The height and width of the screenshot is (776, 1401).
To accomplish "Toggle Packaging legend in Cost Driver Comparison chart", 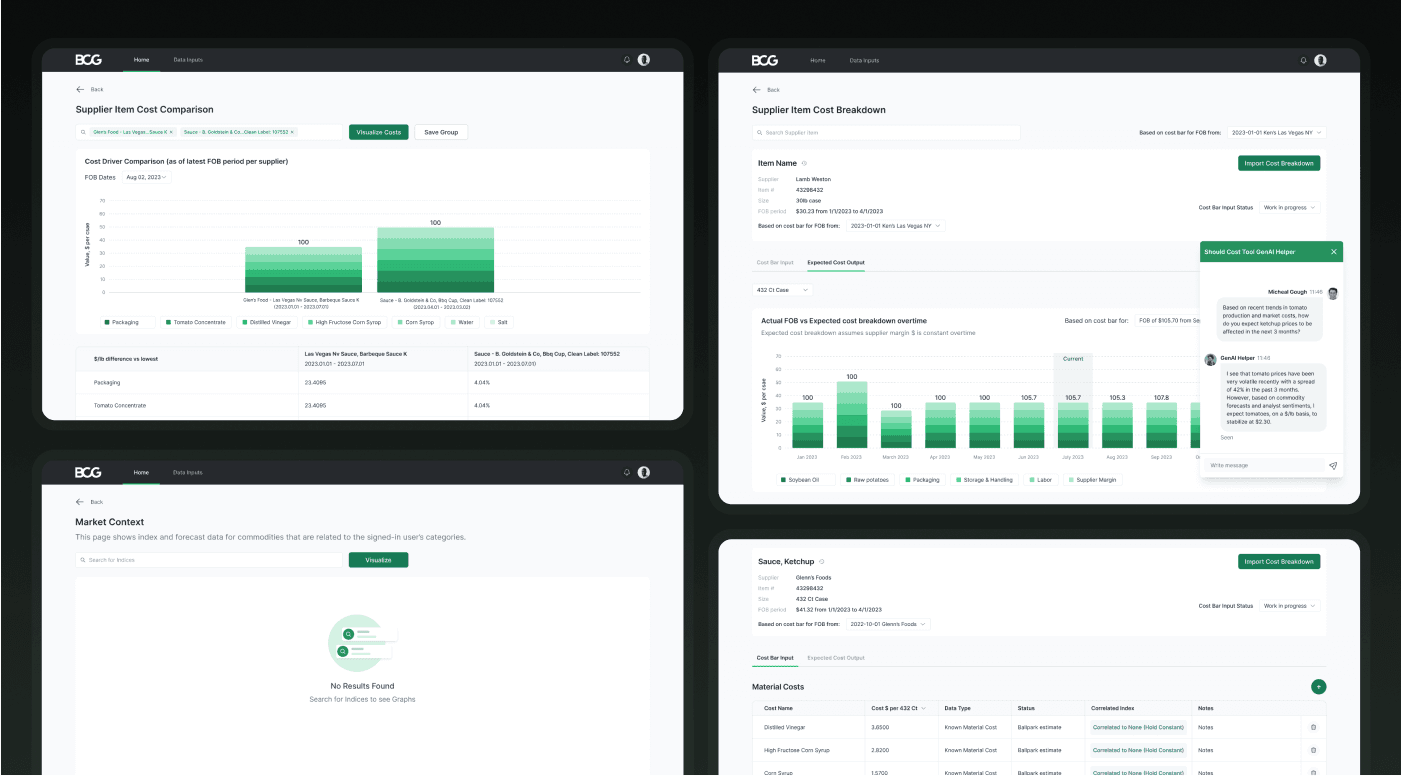I will point(129,322).
